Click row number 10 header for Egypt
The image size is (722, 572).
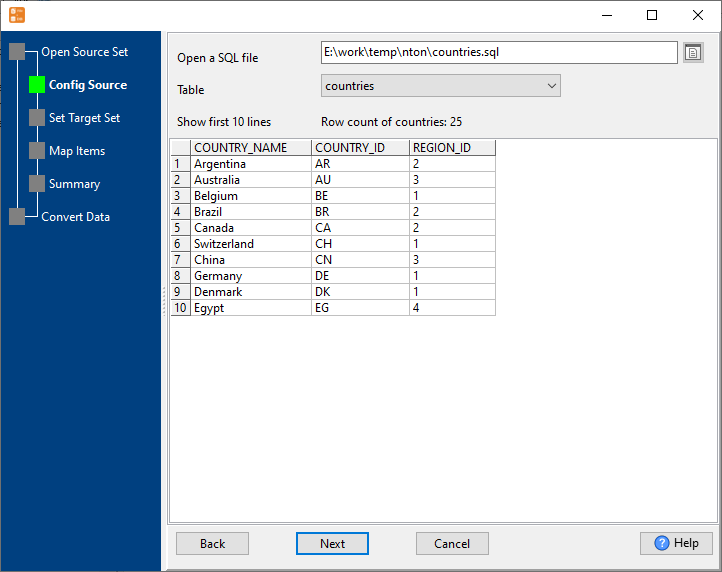coord(180,308)
